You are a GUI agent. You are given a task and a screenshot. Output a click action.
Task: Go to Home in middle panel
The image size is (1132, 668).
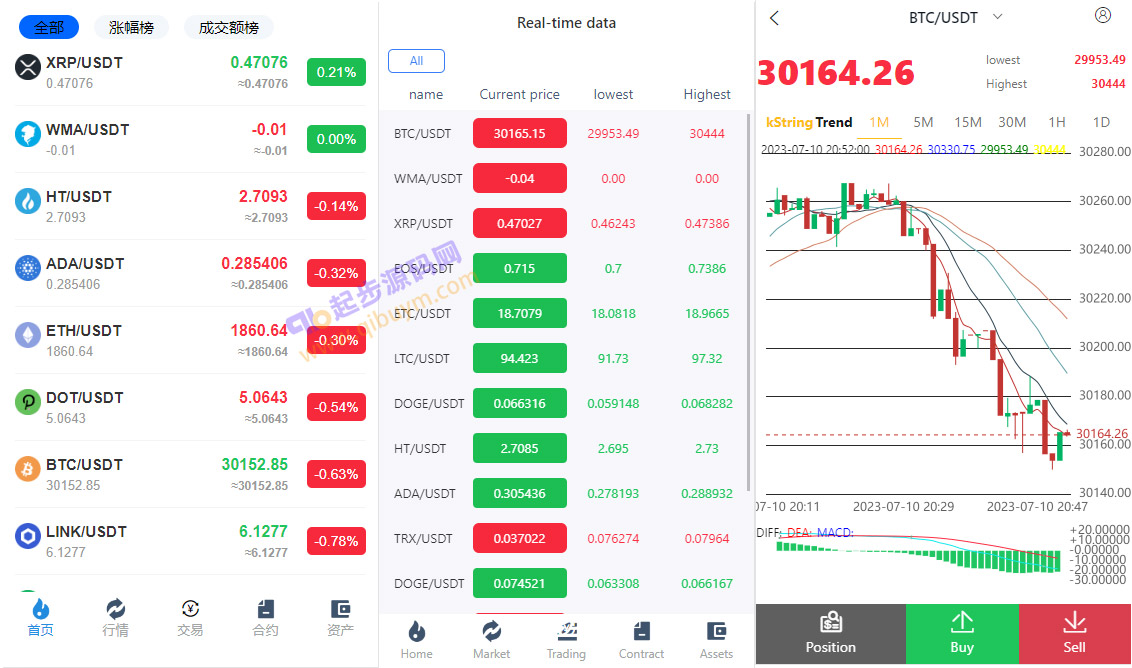pyautogui.click(x=417, y=639)
